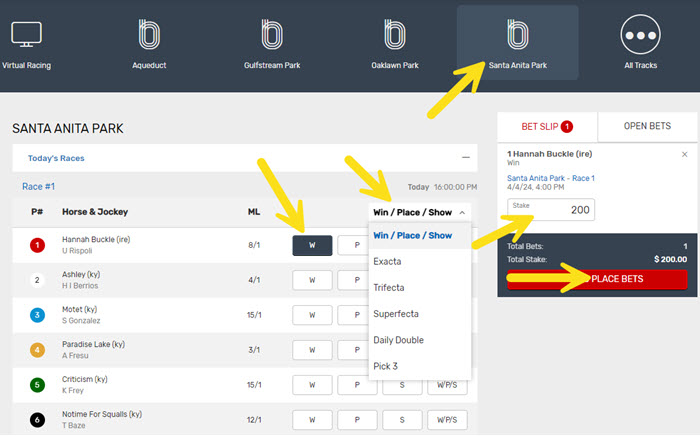Toggle Win bet for Ashley (ky)
This screenshot has height=436, width=700.
(312, 280)
